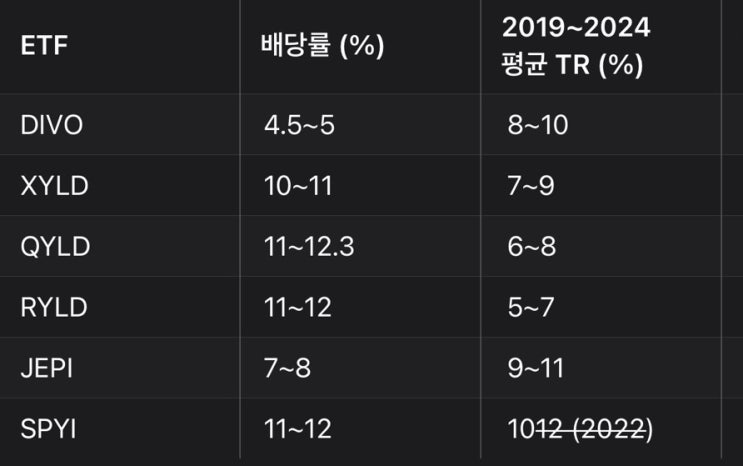Select the DIVO ticker cell
Viewport: 743px width, 466px height.
pos(51,125)
